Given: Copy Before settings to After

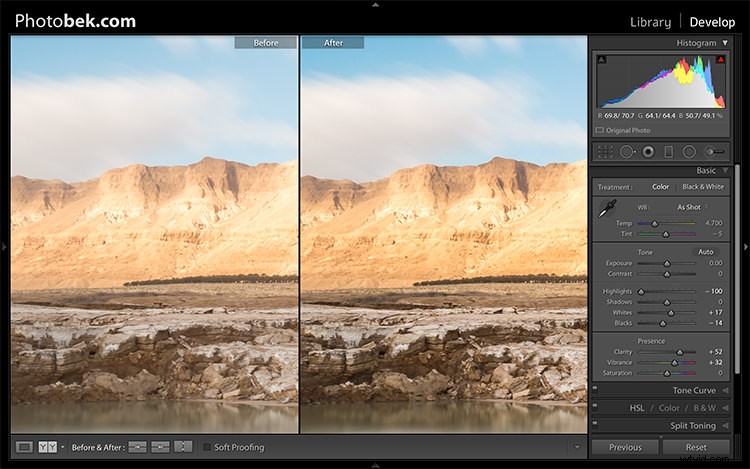Looking at the screenshot, I should (x=137, y=447).
